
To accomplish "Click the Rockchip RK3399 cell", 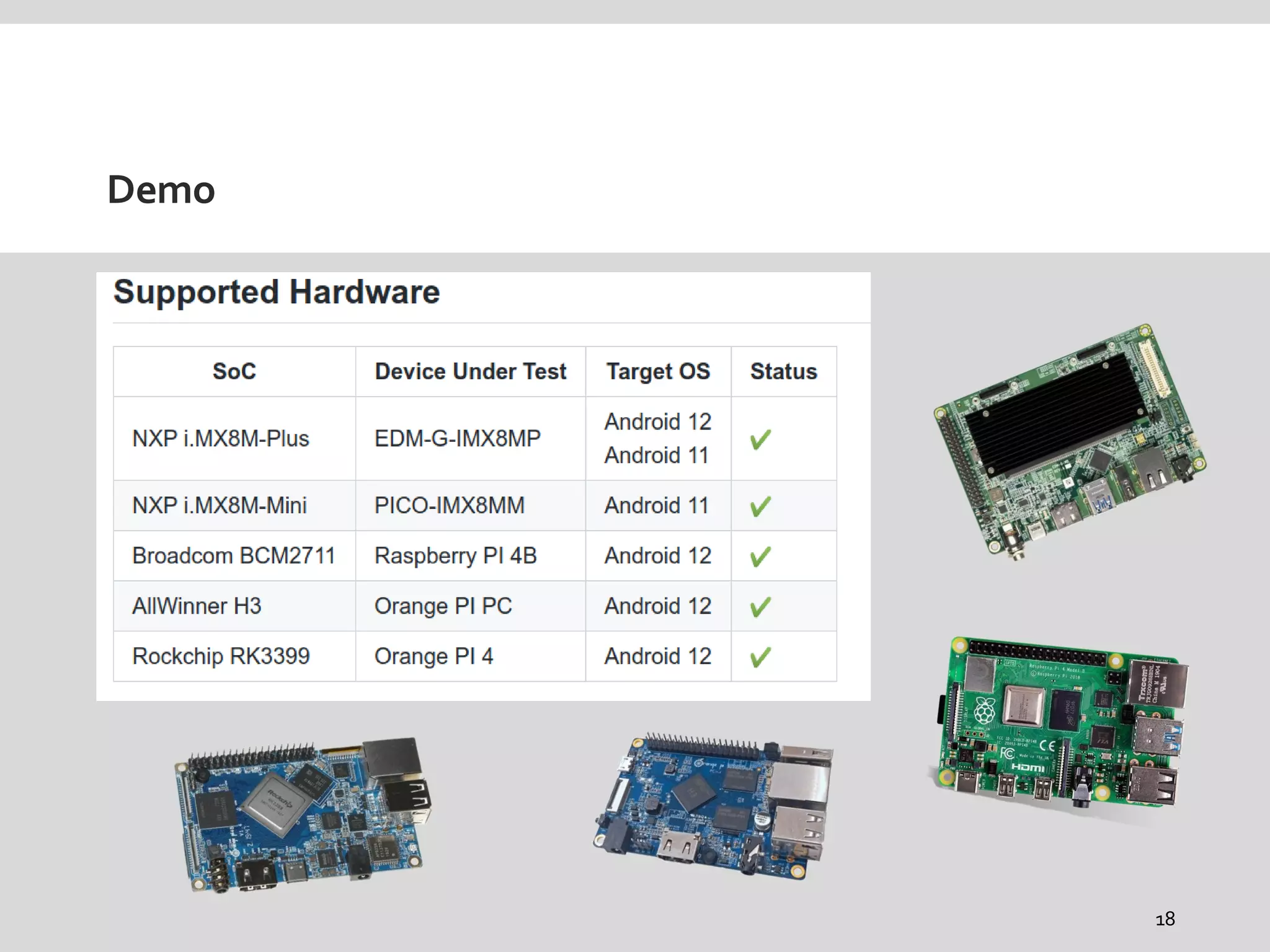I will (221, 656).
